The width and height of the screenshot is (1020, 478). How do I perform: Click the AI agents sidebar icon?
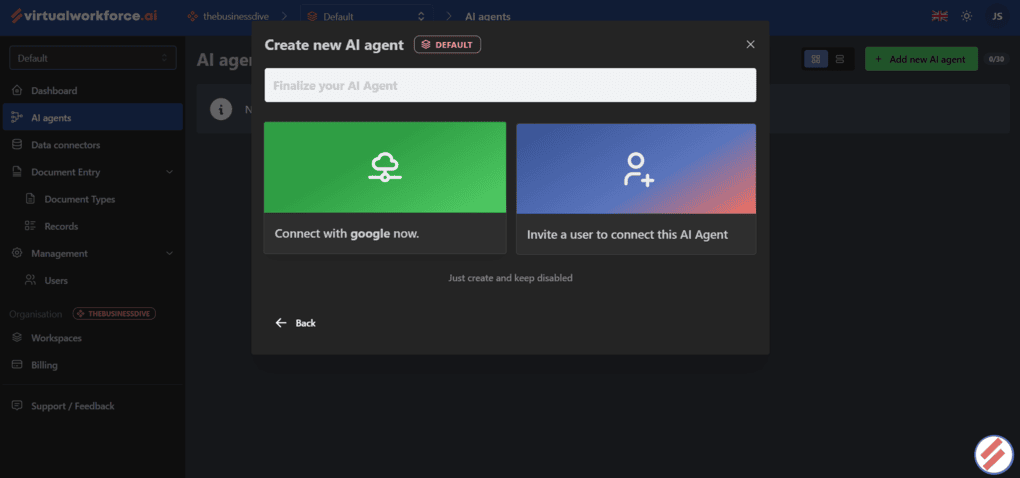pos(18,118)
